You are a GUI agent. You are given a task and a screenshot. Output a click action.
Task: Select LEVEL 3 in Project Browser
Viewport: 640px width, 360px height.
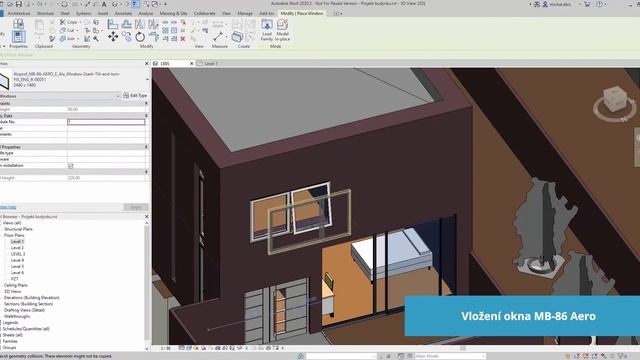18,254
